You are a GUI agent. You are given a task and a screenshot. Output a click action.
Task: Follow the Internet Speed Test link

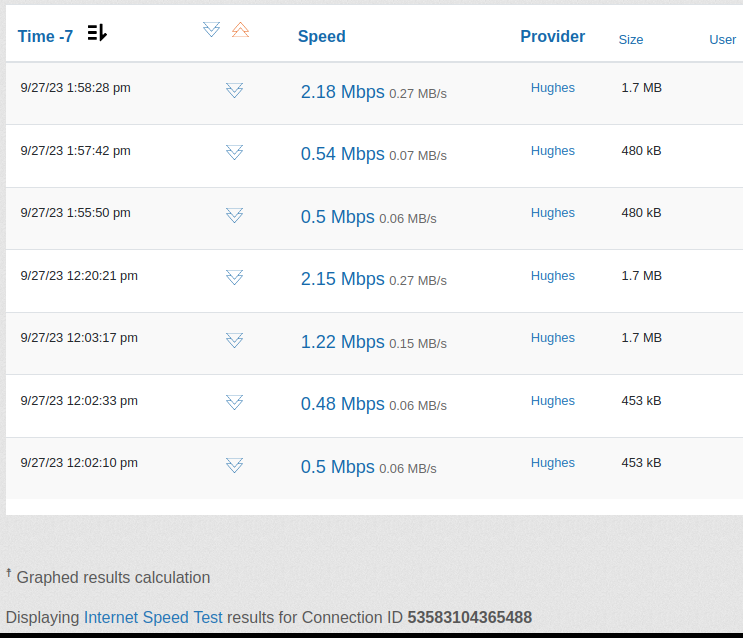click(153, 617)
